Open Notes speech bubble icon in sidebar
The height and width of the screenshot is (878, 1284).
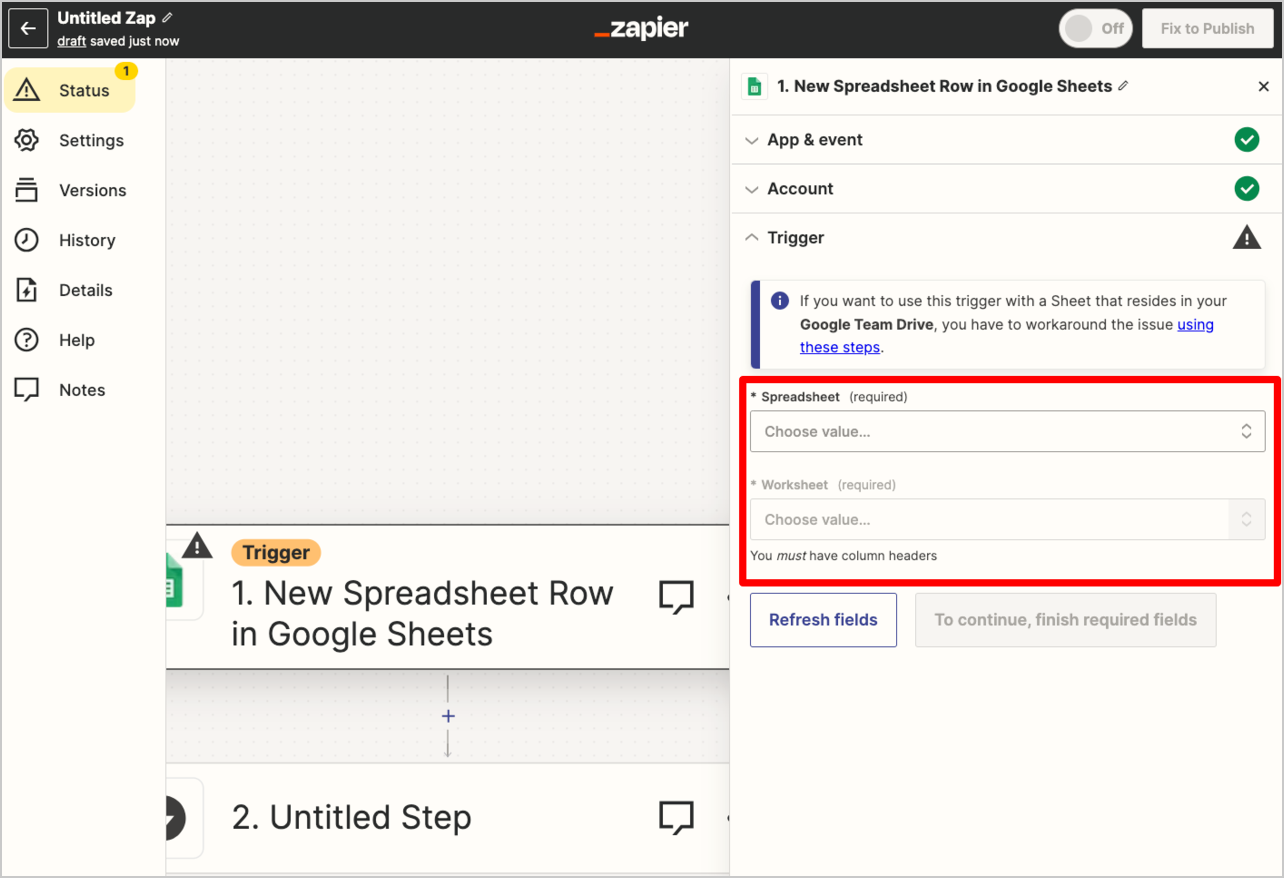point(27,390)
